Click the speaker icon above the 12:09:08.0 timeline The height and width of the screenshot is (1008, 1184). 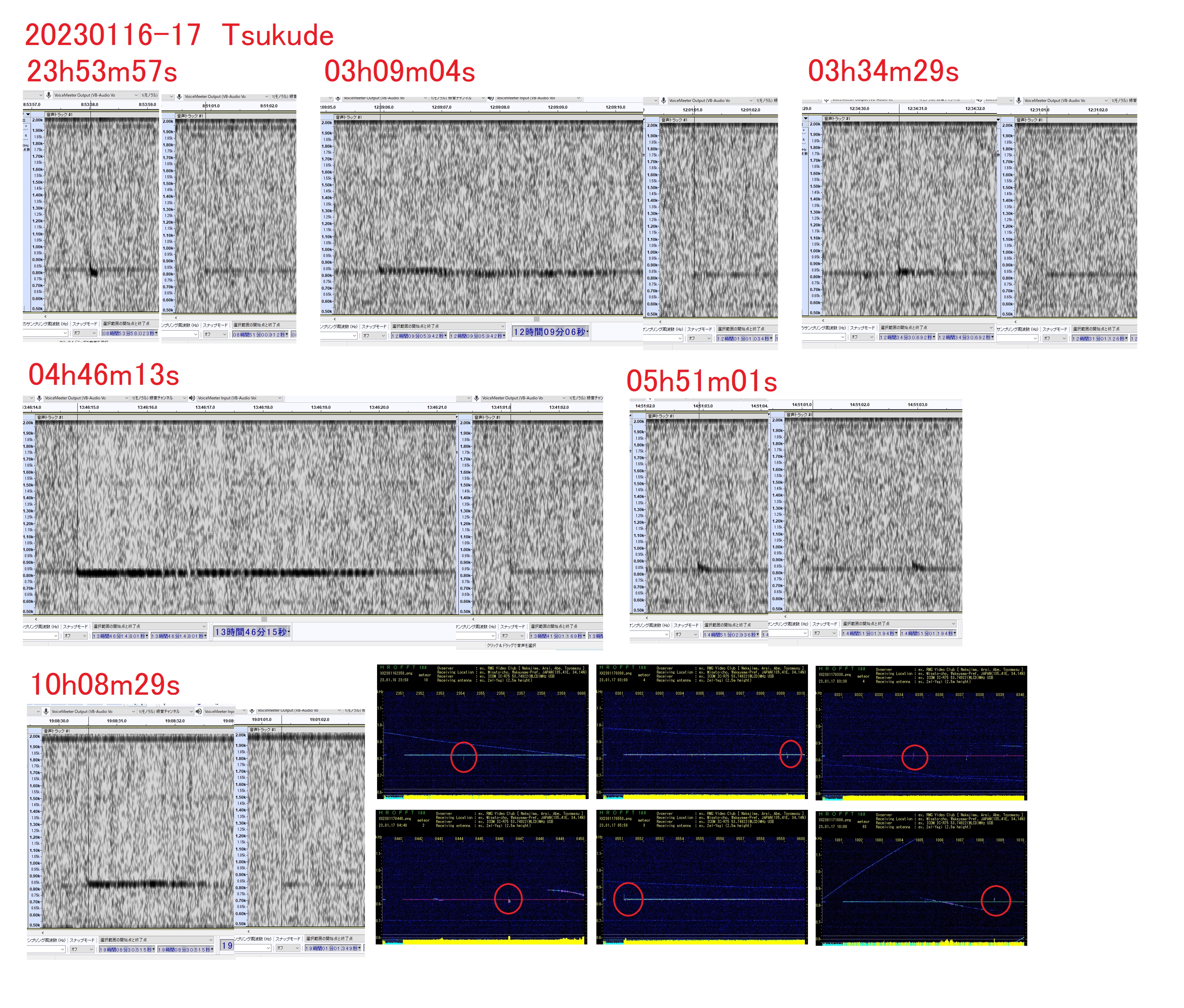[x=491, y=98]
